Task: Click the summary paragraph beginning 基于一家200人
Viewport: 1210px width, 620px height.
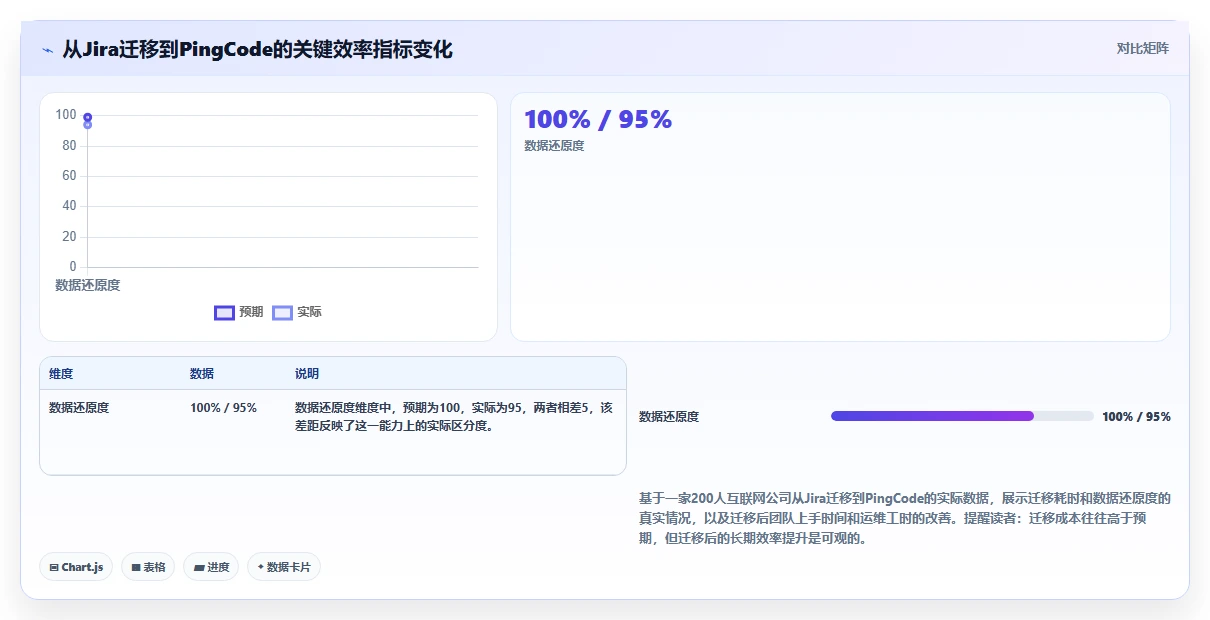Action: pyautogui.click(x=904, y=518)
